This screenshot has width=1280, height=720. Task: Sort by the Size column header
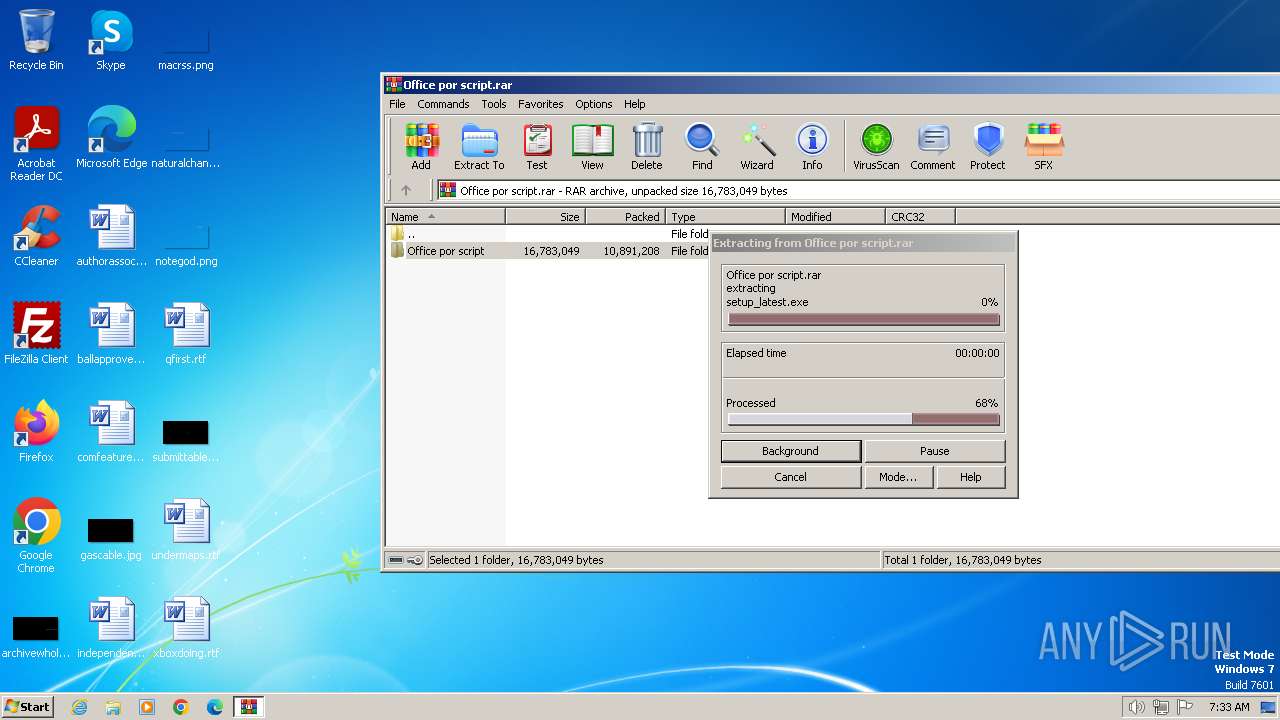[x=545, y=216]
